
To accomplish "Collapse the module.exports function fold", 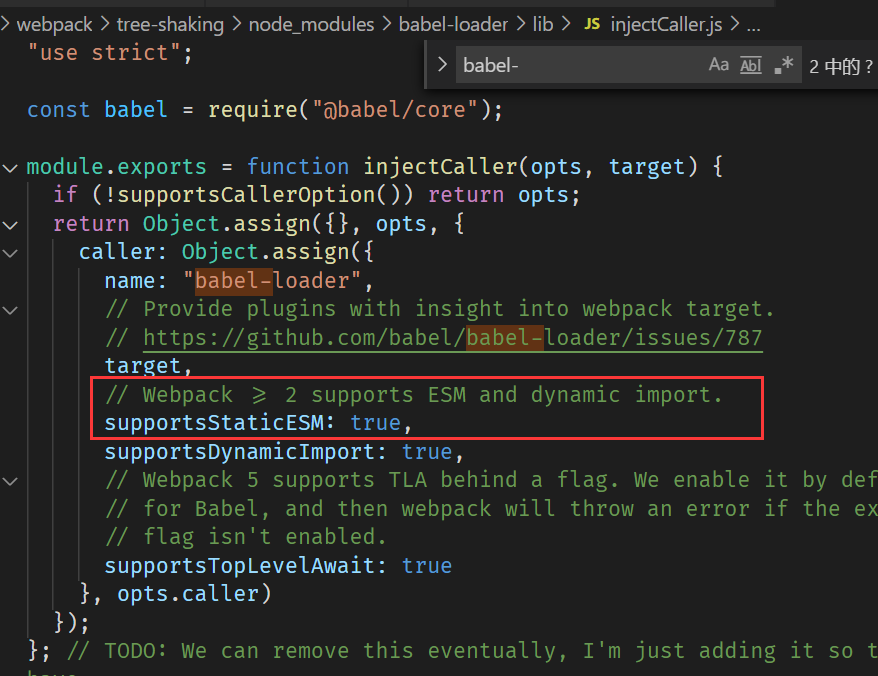I will 10,167.
